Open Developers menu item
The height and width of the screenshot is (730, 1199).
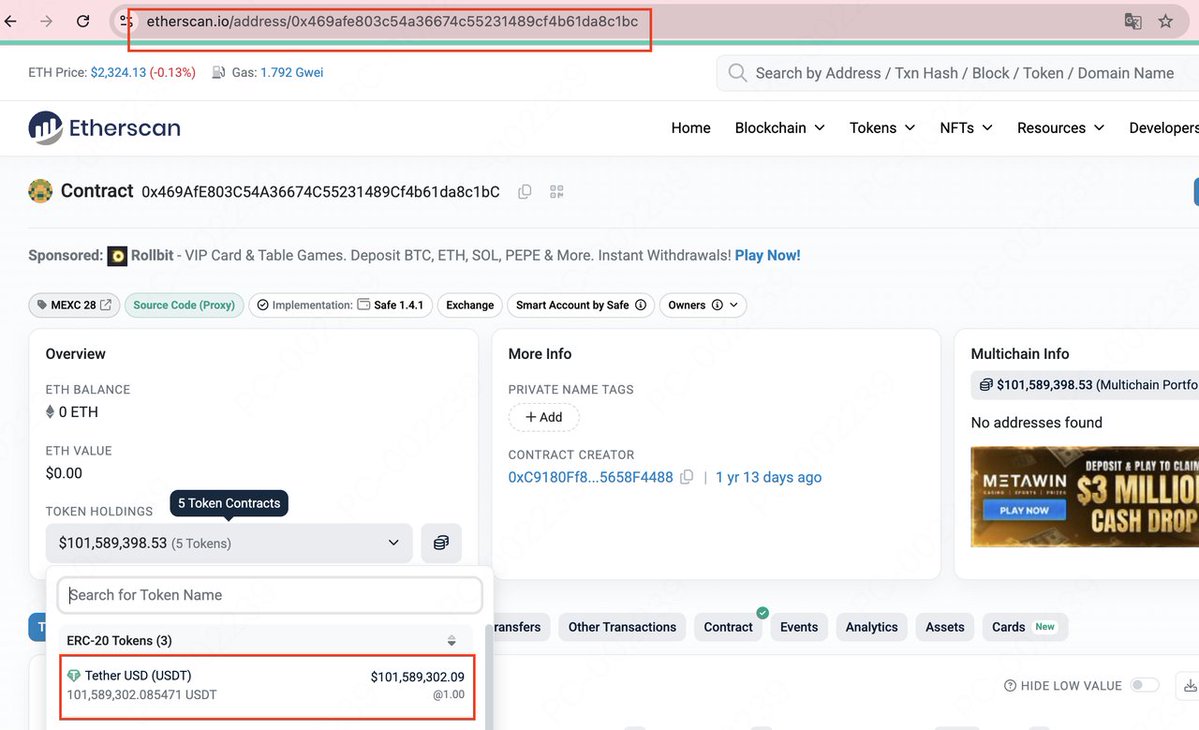(x=1164, y=128)
